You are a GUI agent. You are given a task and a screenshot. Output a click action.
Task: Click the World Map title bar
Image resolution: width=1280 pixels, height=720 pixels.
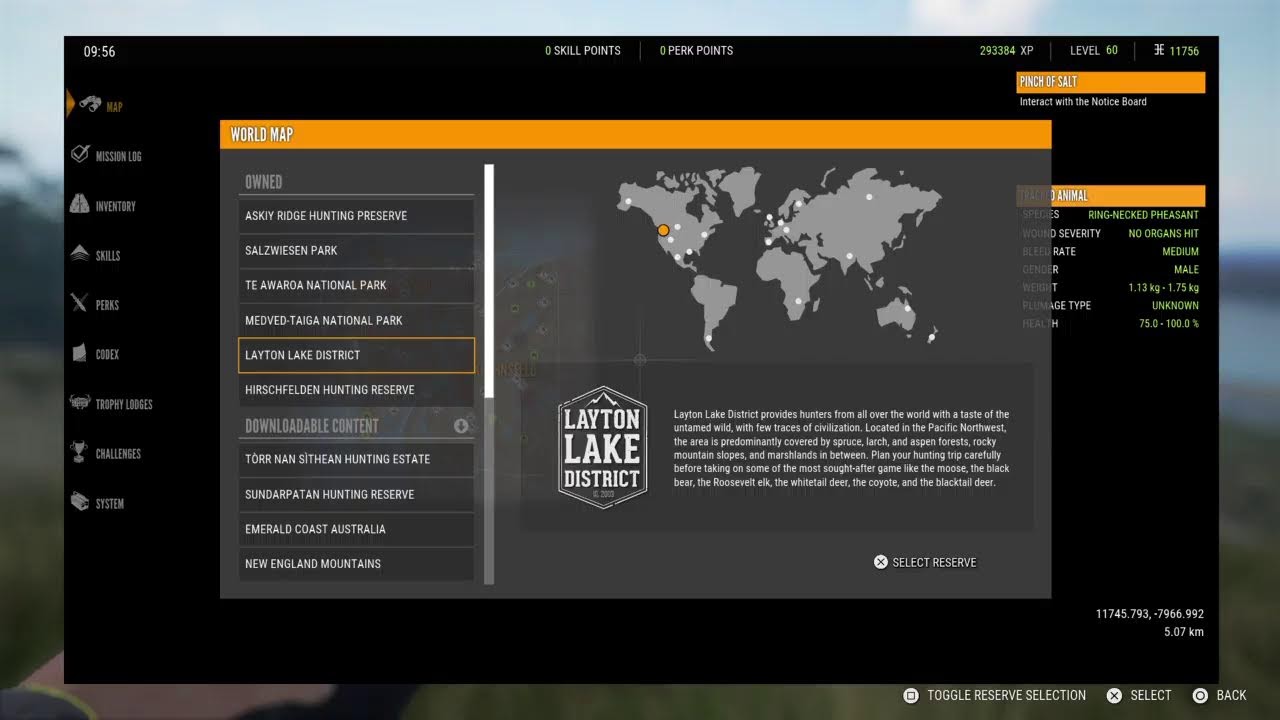(635, 134)
